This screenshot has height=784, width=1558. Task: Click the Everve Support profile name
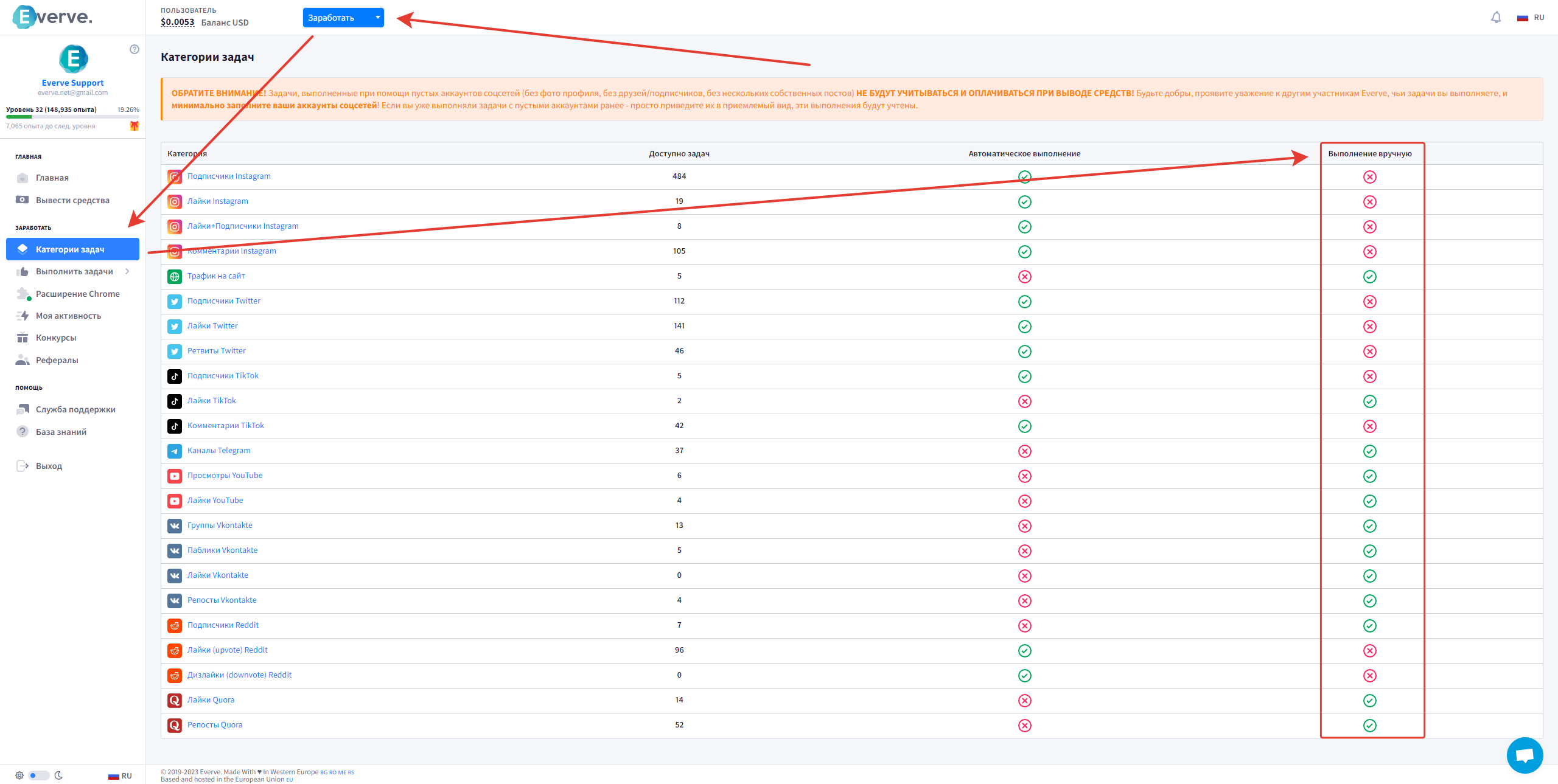click(72, 83)
